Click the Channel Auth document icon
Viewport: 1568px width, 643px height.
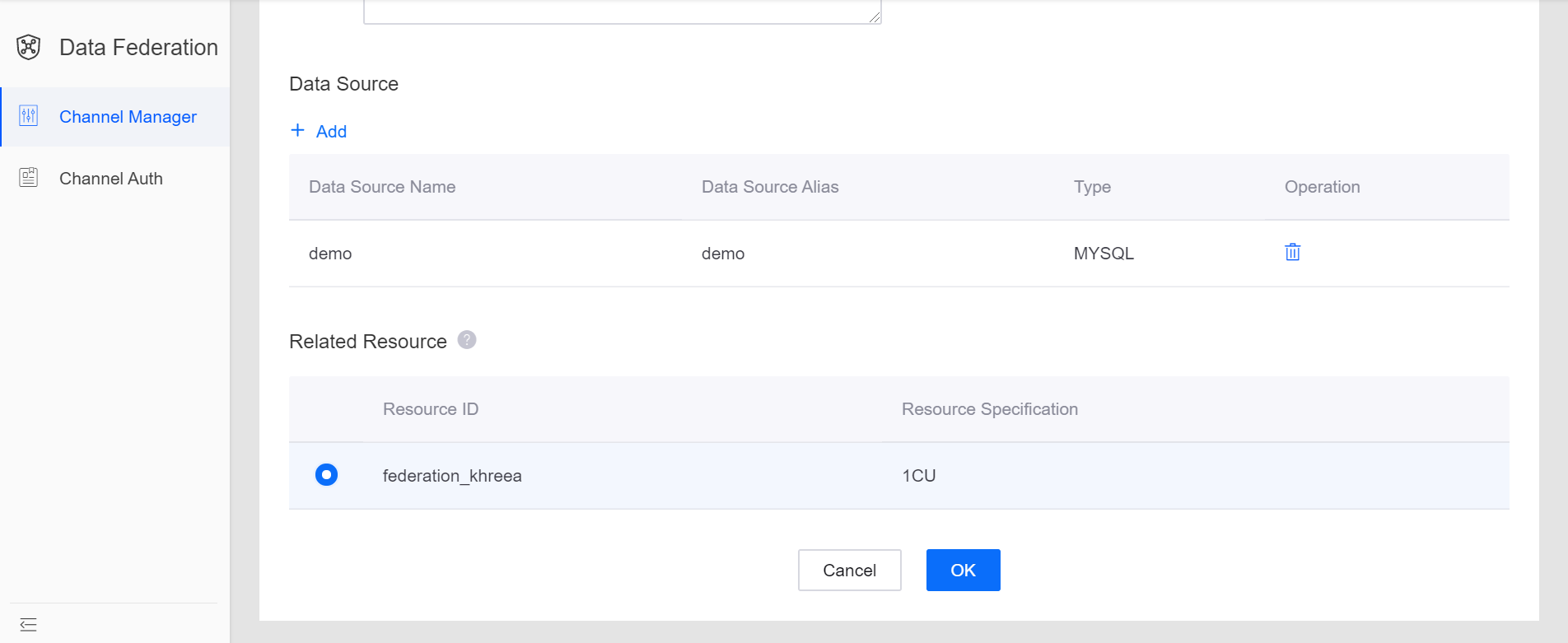pyautogui.click(x=29, y=177)
